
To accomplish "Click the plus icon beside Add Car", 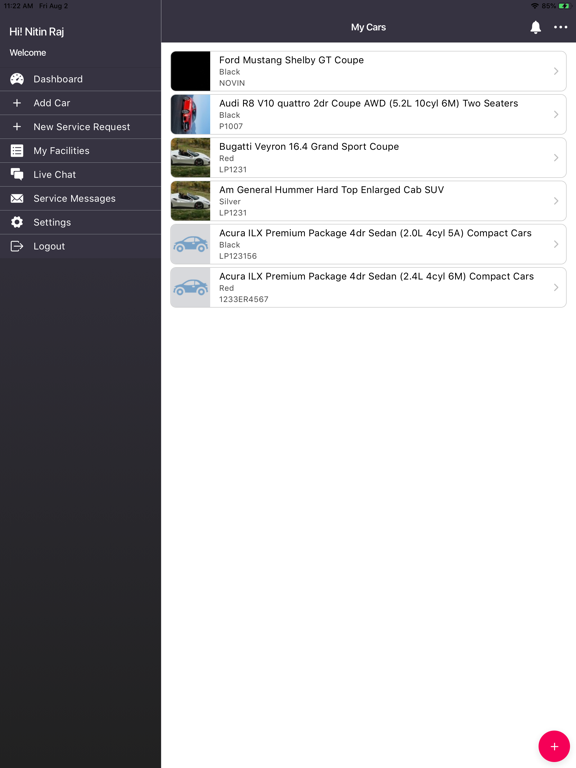I will coord(17,103).
